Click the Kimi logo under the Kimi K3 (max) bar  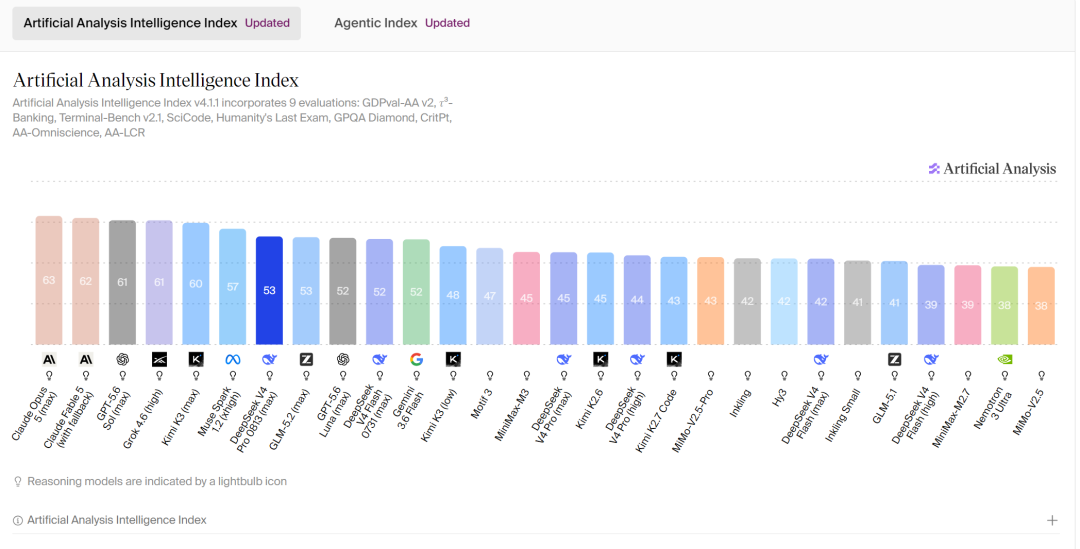coord(196,360)
